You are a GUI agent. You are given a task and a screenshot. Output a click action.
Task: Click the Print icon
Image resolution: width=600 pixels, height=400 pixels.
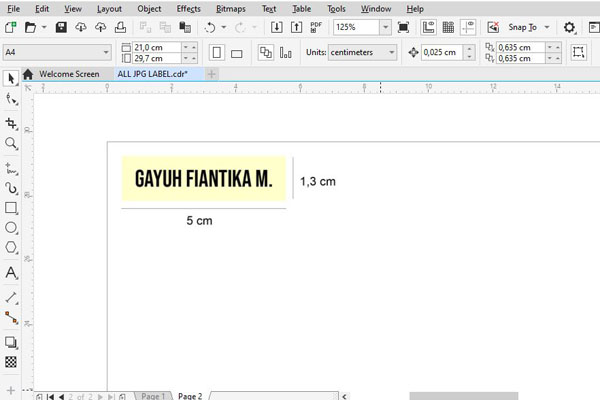click(x=120, y=27)
